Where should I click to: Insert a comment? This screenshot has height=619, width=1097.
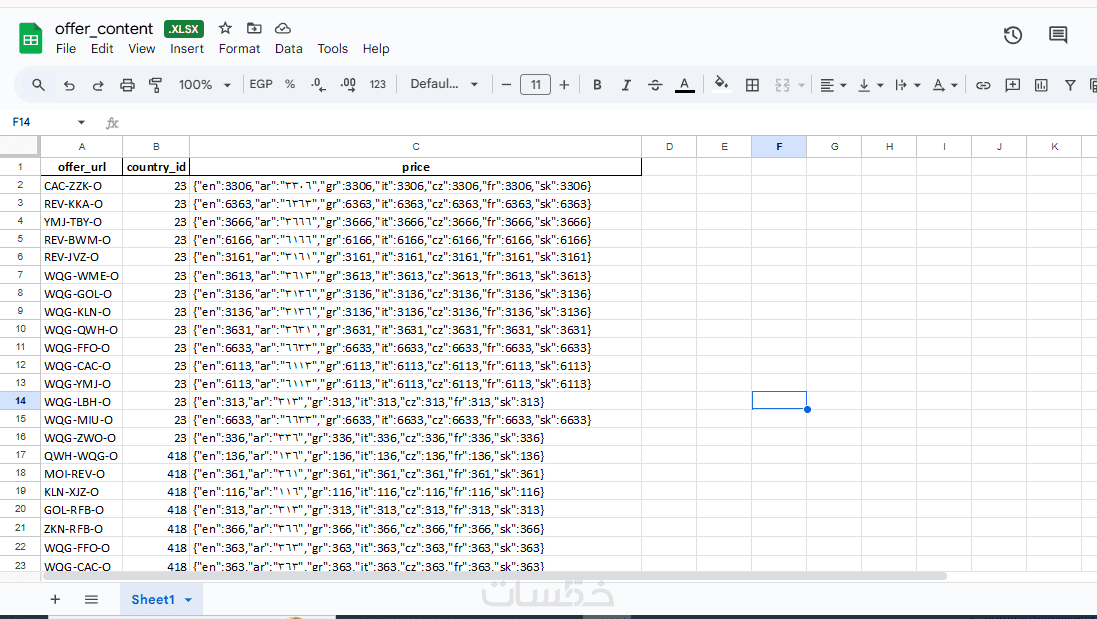pos(1012,85)
